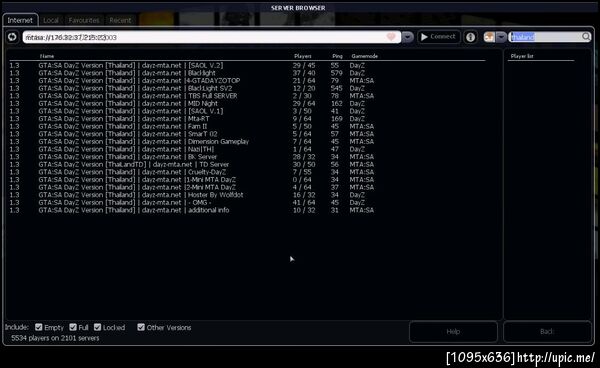This screenshot has height=368, width=600.
Task: Sort servers by the Name column header
Action: (x=47, y=56)
